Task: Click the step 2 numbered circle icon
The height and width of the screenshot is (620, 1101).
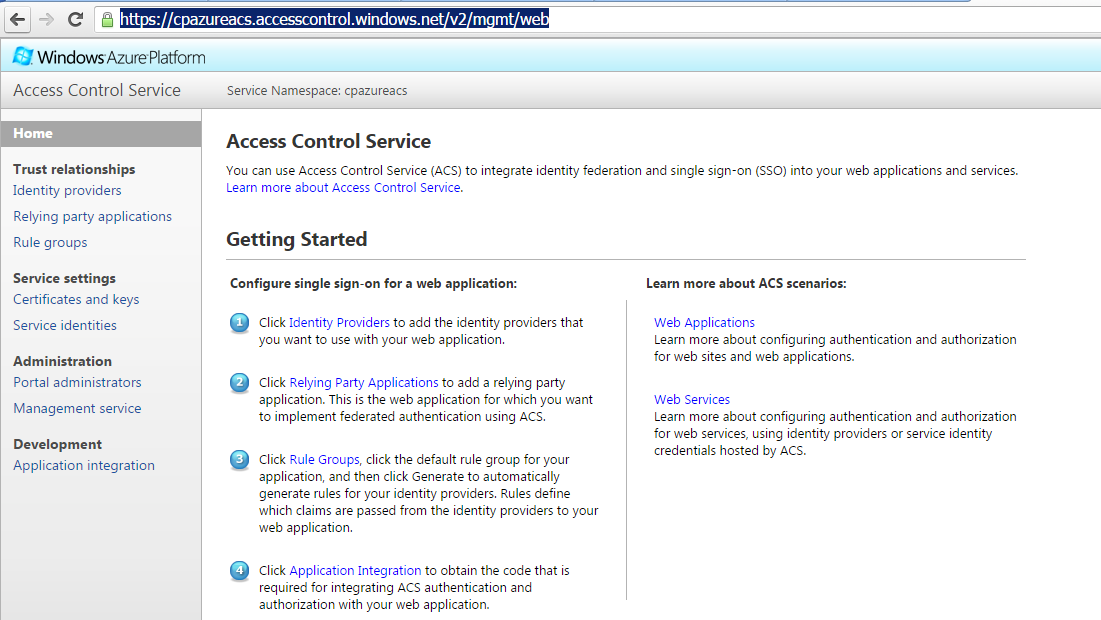Action: (239, 383)
